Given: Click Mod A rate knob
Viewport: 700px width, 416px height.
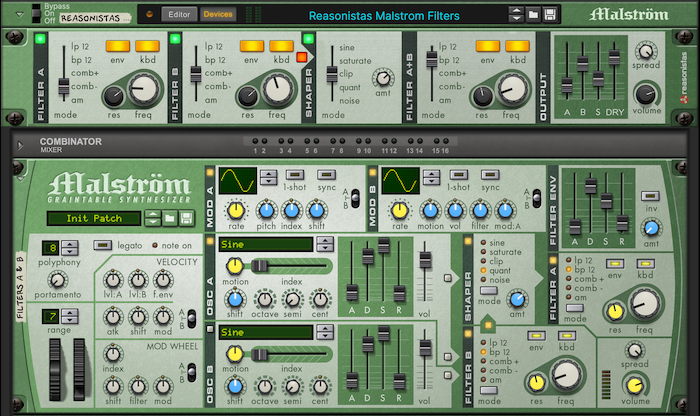Looking at the screenshot, I should (x=236, y=210).
